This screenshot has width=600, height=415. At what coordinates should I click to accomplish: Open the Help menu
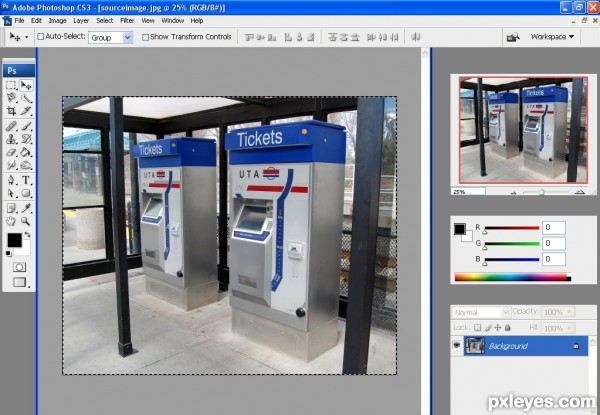pos(197,21)
